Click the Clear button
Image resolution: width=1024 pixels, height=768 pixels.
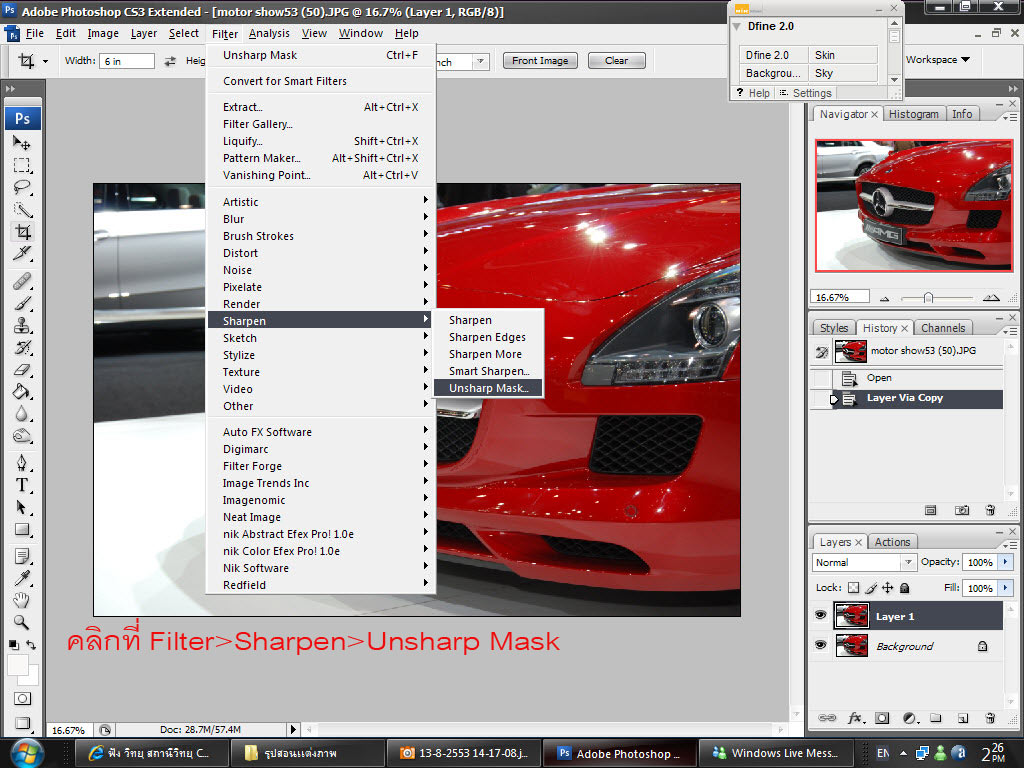616,61
